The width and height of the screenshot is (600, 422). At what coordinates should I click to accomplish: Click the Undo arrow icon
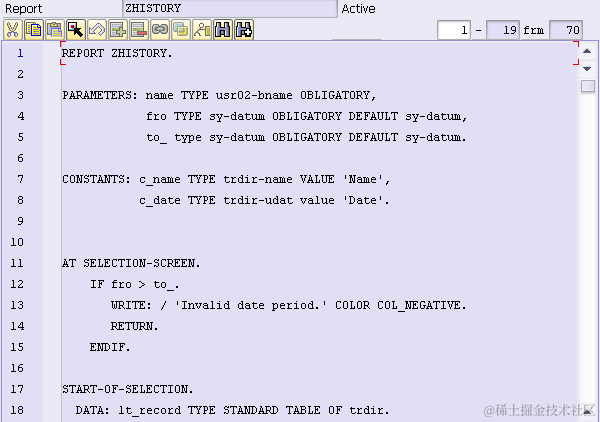97,30
